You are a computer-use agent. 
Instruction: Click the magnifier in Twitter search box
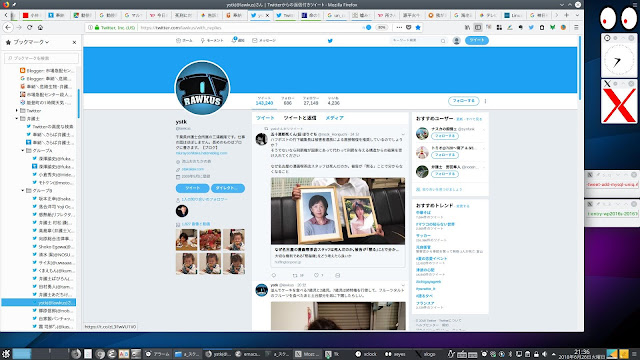pos(443,40)
